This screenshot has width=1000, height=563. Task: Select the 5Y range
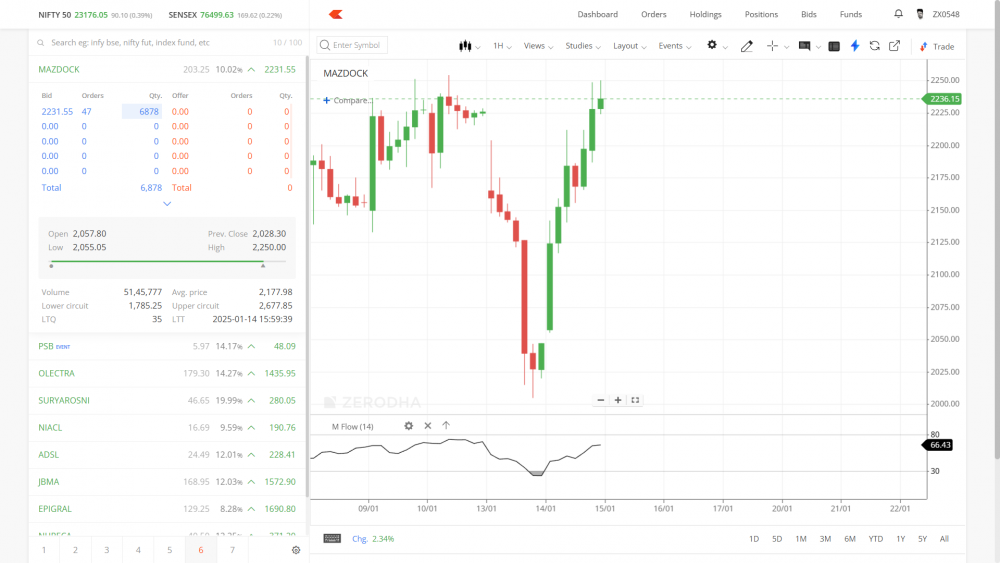click(922, 539)
